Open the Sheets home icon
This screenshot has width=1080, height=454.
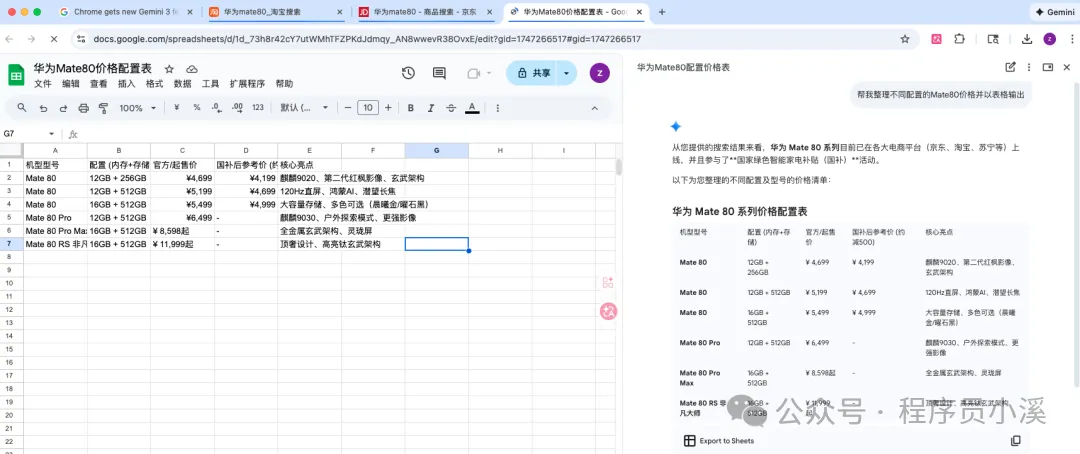tap(16, 74)
